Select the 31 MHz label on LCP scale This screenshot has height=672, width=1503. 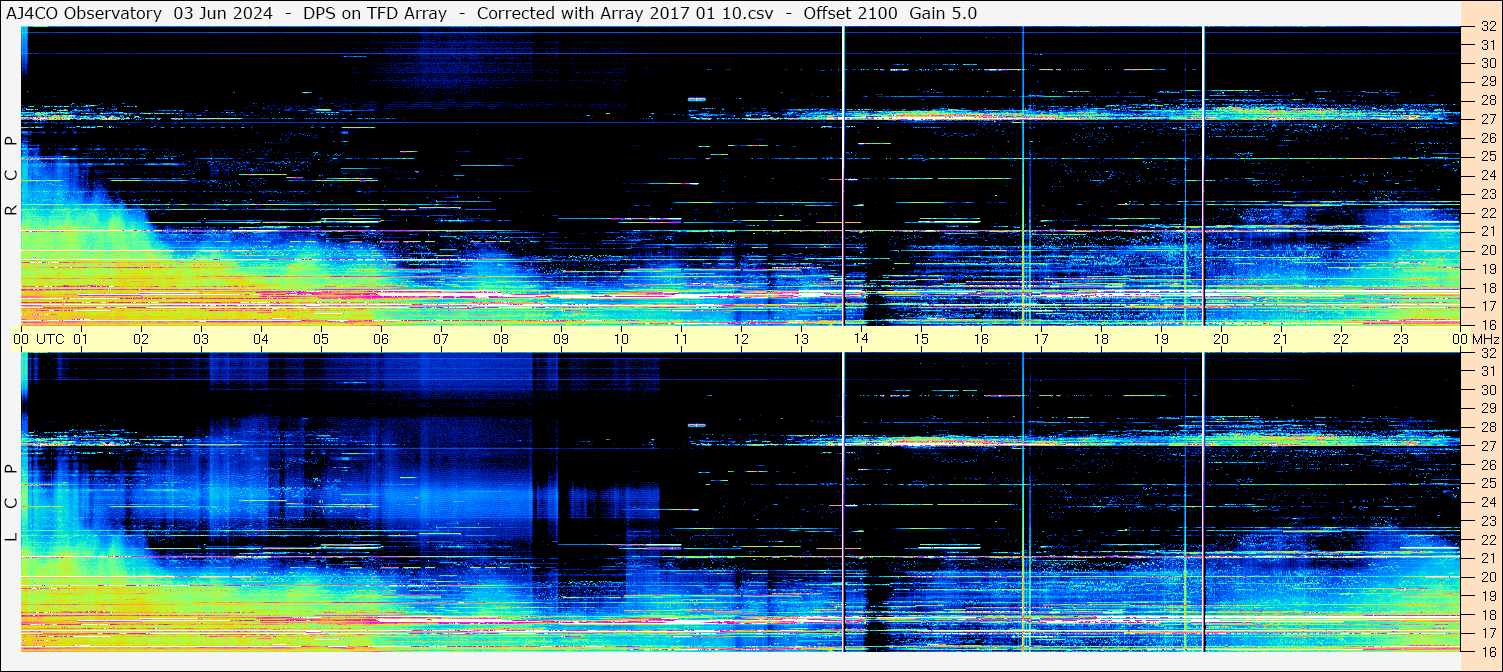tap(1488, 371)
